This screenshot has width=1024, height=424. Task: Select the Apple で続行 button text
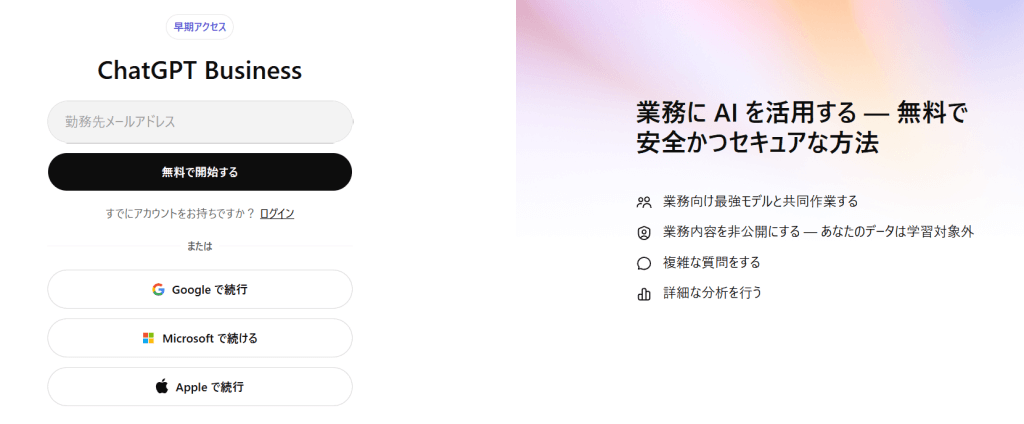coord(209,386)
